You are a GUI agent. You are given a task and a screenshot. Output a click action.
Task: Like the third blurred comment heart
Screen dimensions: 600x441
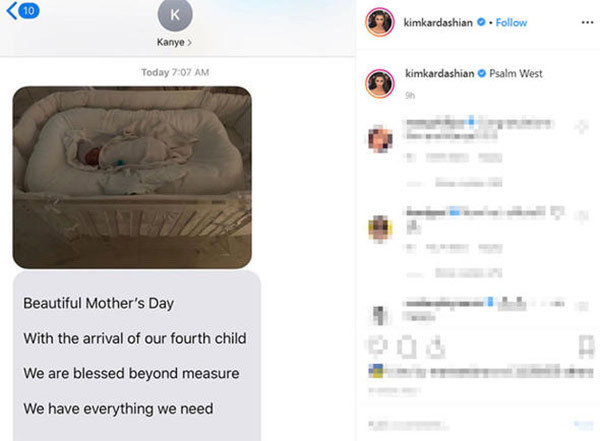(582, 306)
